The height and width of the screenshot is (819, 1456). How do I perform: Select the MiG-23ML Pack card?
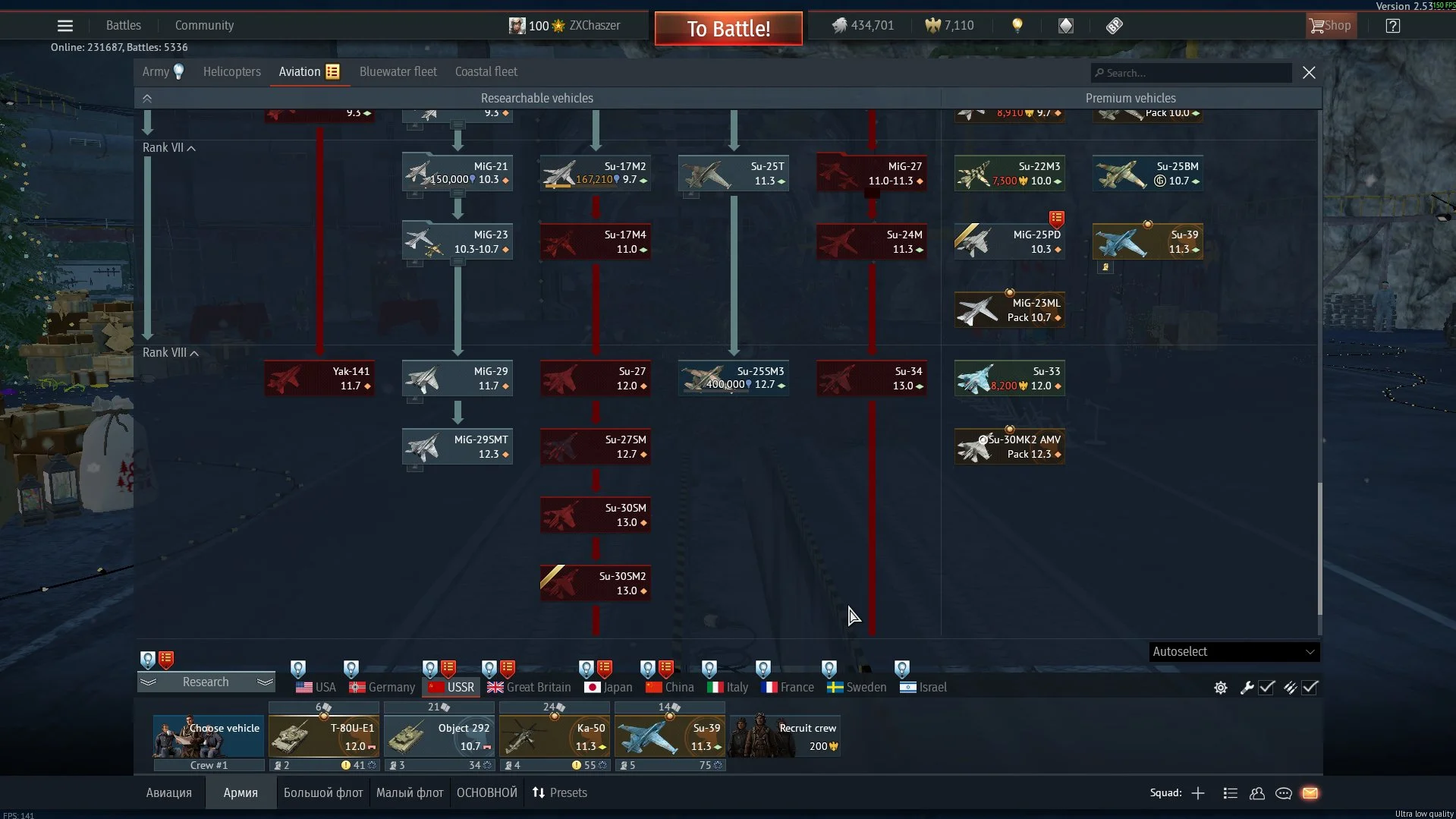(x=1010, y=310)
